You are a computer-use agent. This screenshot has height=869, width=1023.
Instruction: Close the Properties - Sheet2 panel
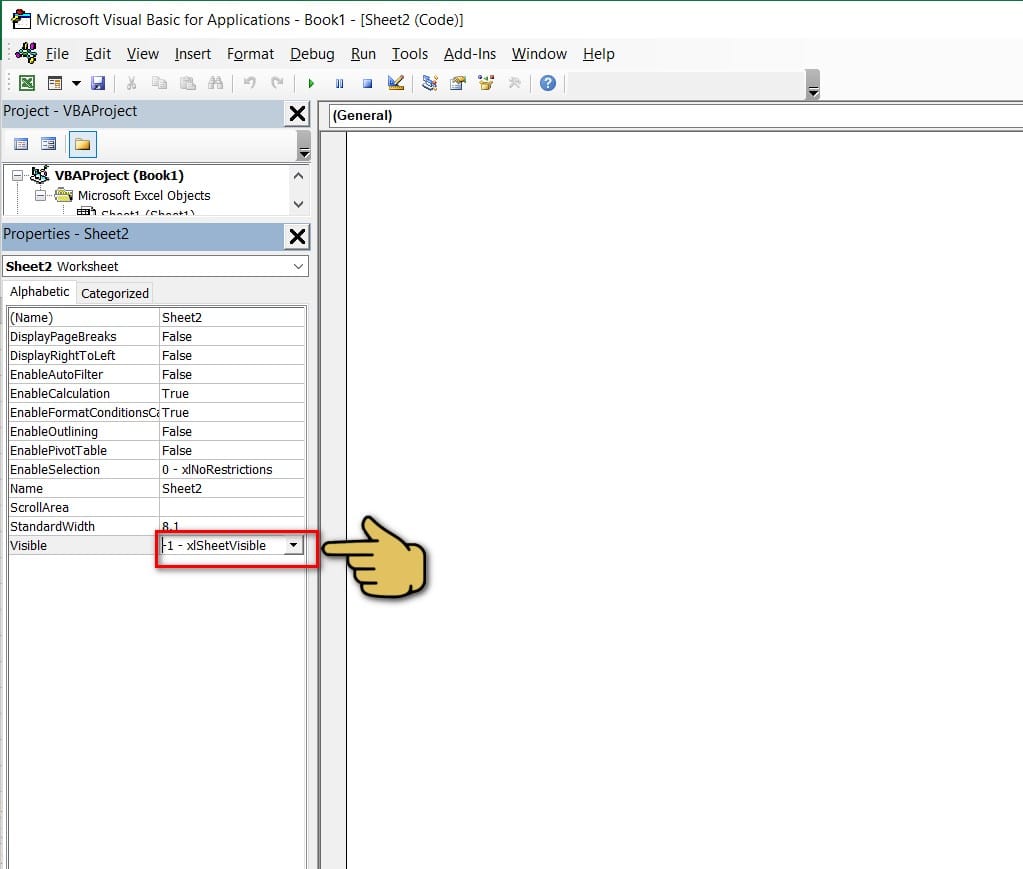click(297, 236)
